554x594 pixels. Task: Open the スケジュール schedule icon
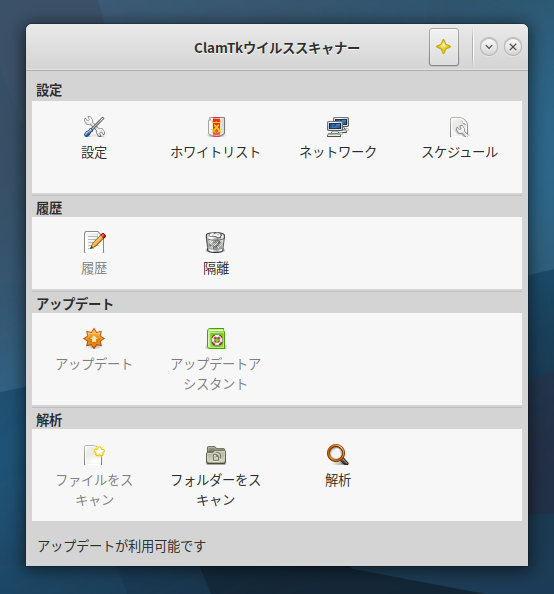459,127
